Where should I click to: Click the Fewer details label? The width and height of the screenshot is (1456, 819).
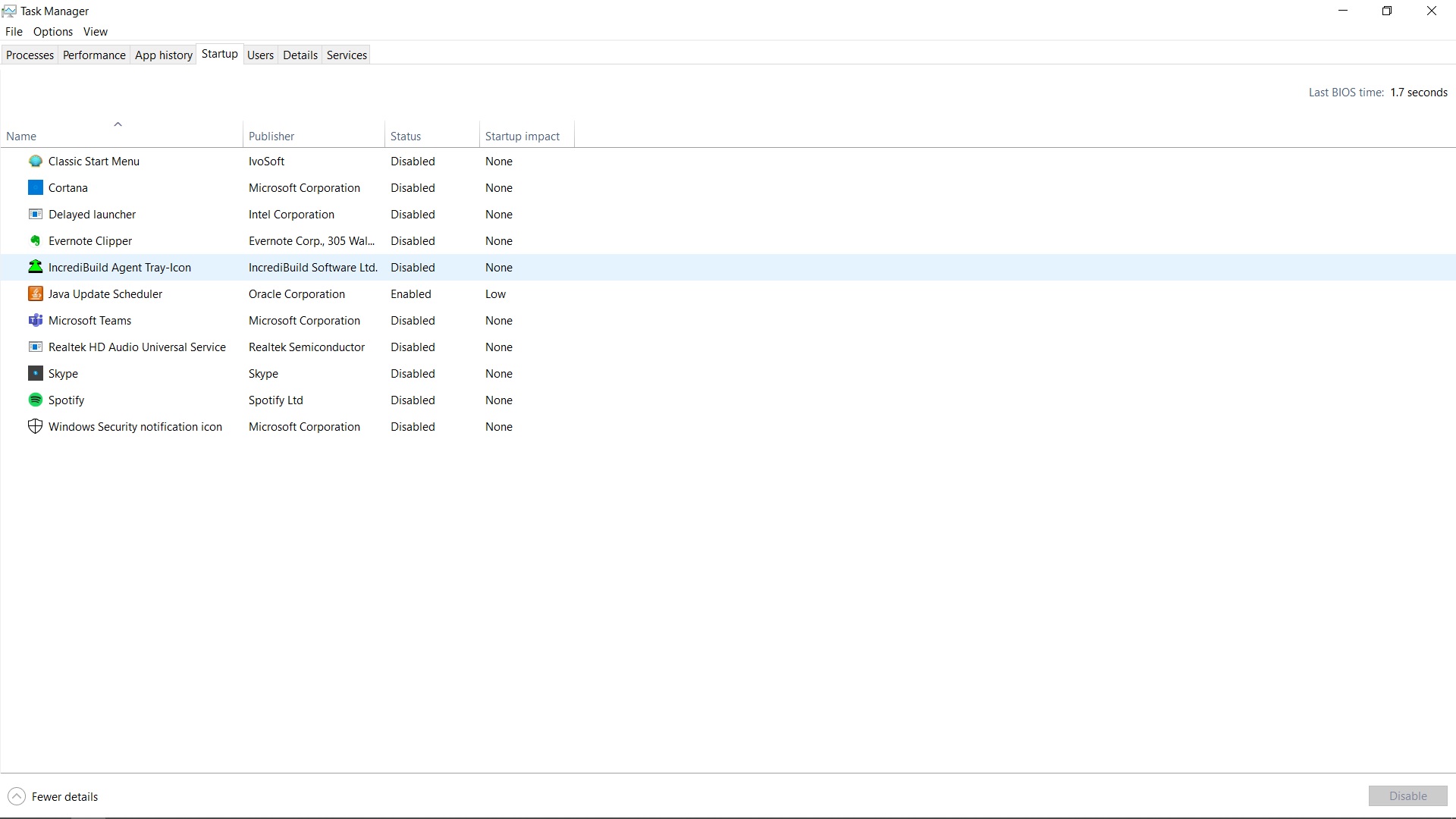[65, 796]
